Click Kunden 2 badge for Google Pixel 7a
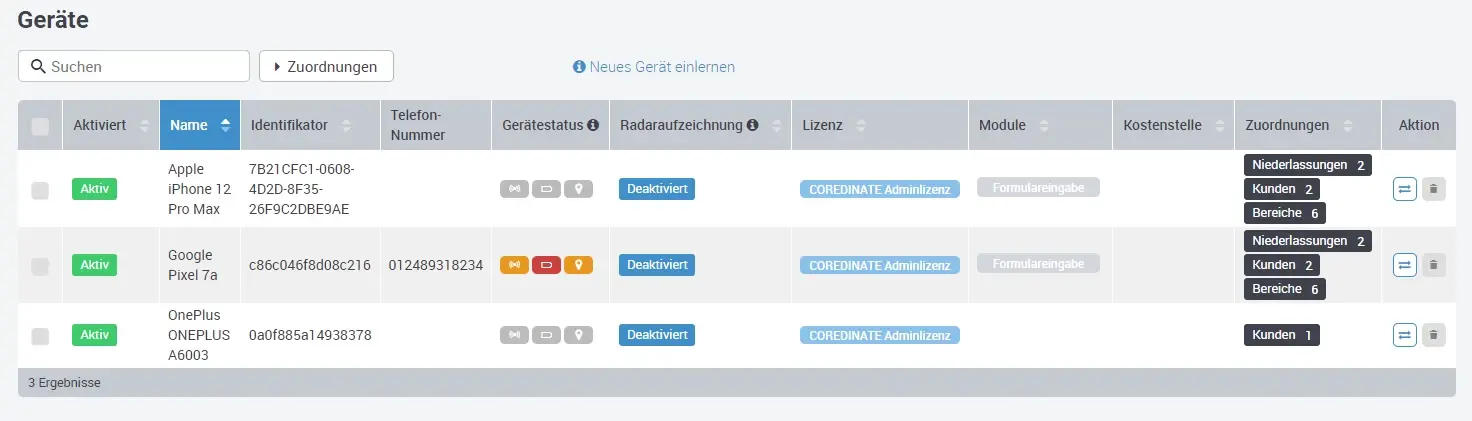 coord(1282,265)
